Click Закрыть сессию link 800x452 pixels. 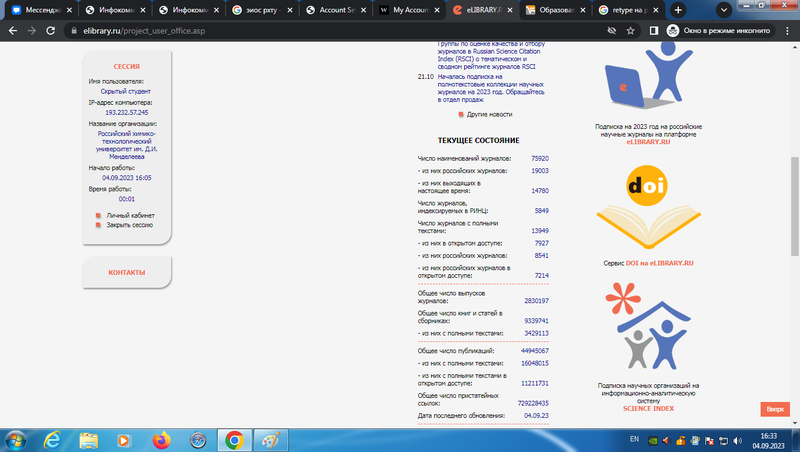pos(130,225)
